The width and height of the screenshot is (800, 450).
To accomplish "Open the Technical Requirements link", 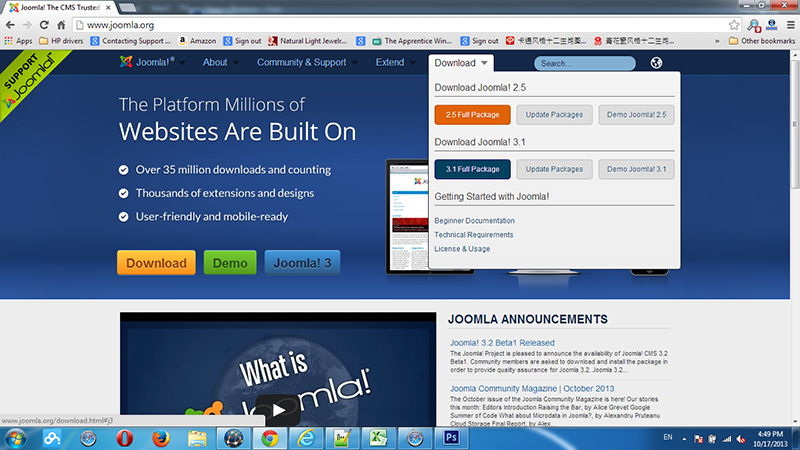I will point(473,235).
